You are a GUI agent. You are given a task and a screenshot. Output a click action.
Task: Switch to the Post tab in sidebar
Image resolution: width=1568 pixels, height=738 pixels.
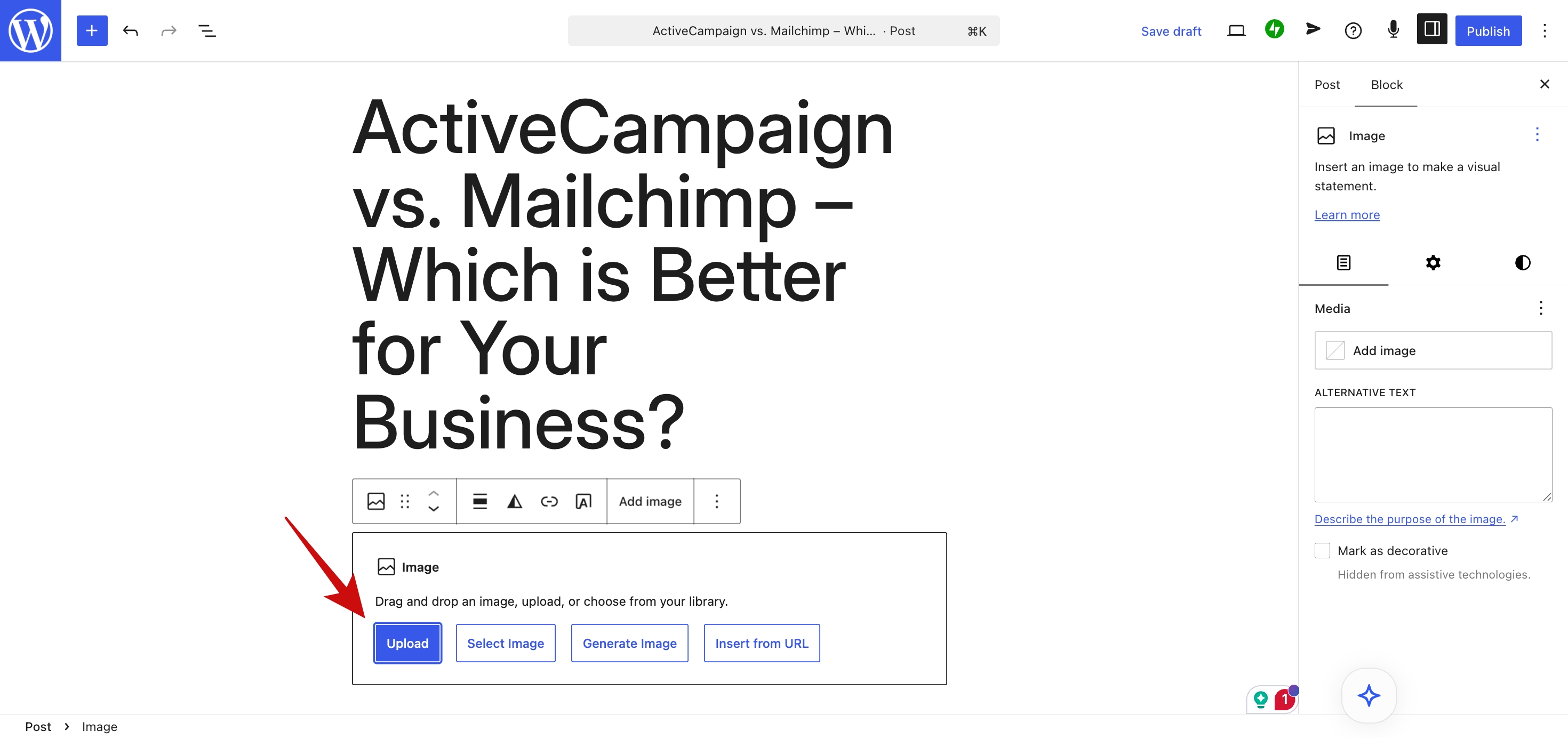(1327, 85)
